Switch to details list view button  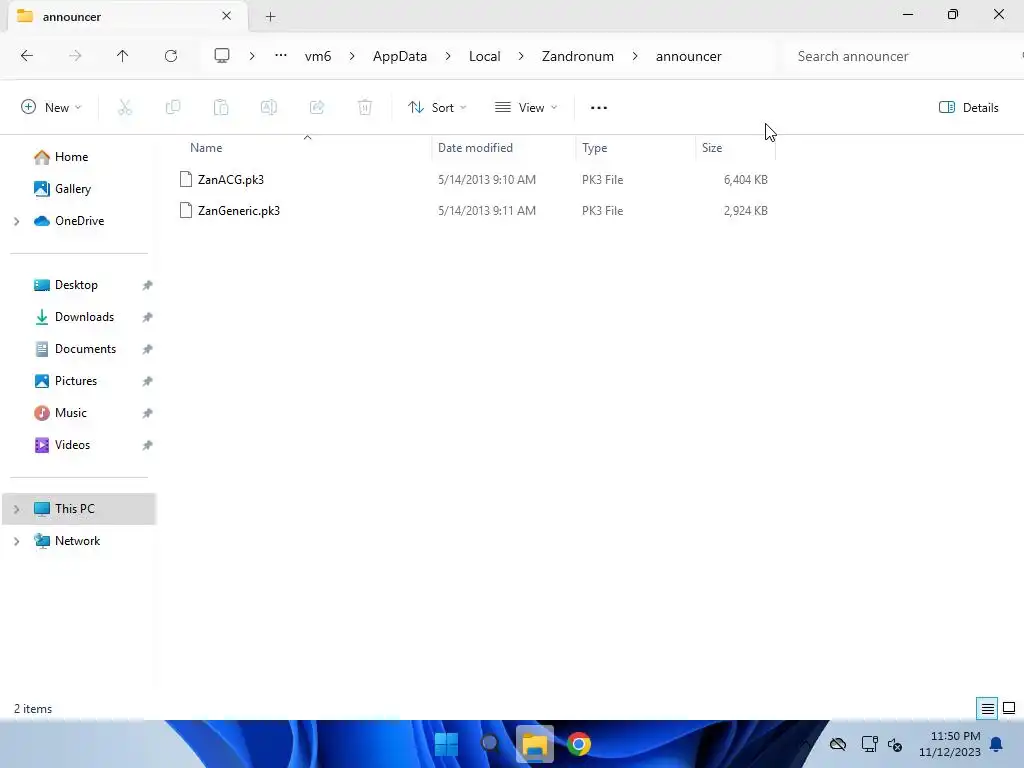pyautogui.click(x=987, y=709)
